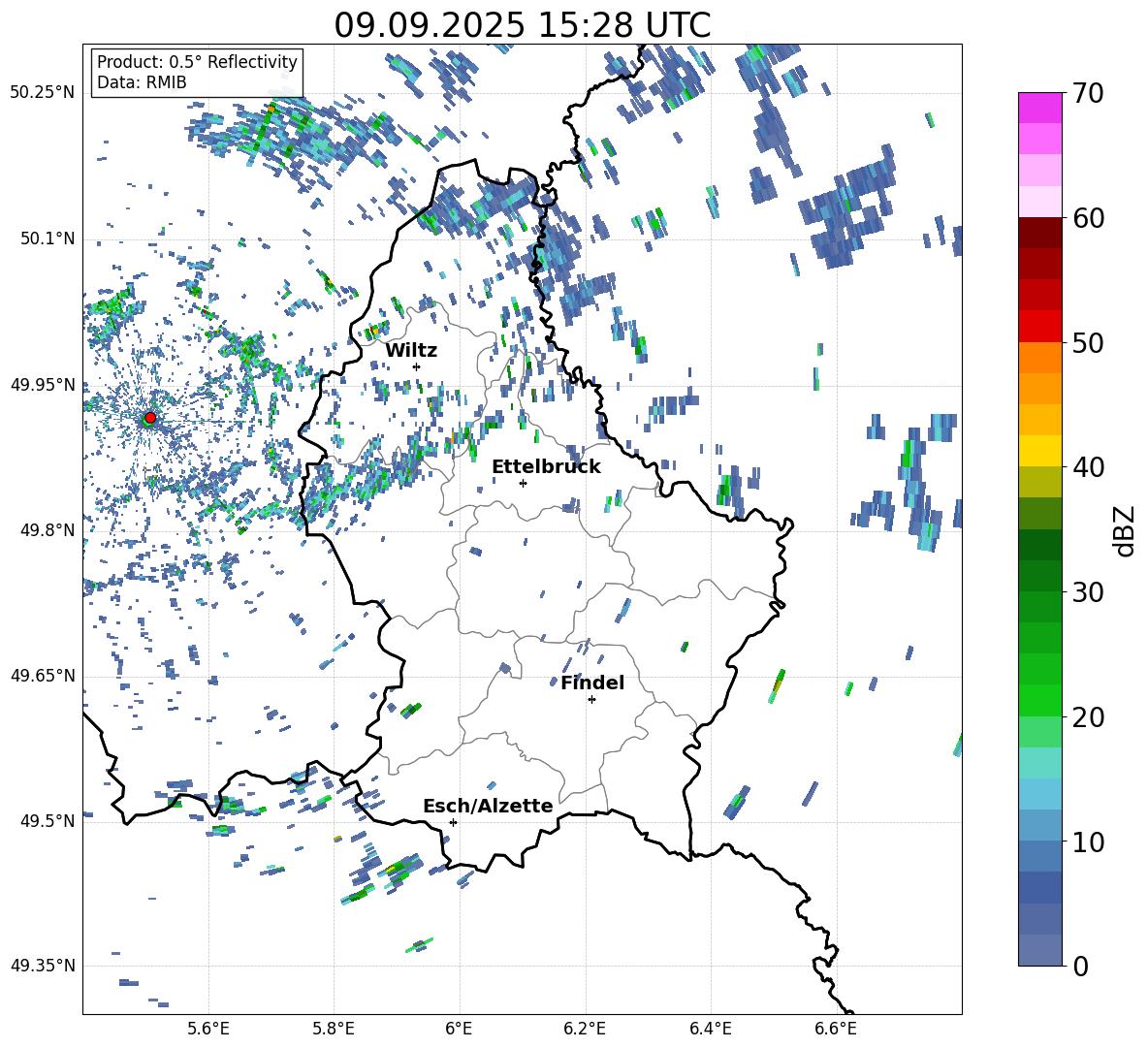
Task: Click the Ettelbruck station cross marker
Action: click(x=523, y=483)
